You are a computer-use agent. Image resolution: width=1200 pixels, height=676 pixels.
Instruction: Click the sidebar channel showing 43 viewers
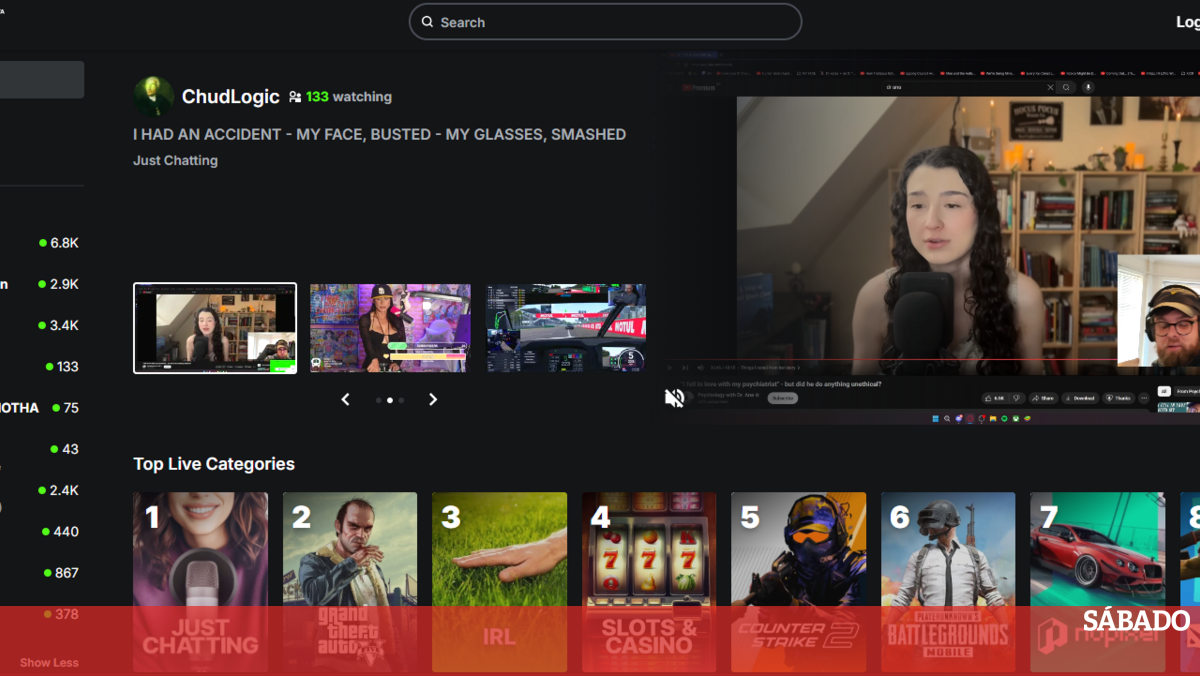pos(42,449)
